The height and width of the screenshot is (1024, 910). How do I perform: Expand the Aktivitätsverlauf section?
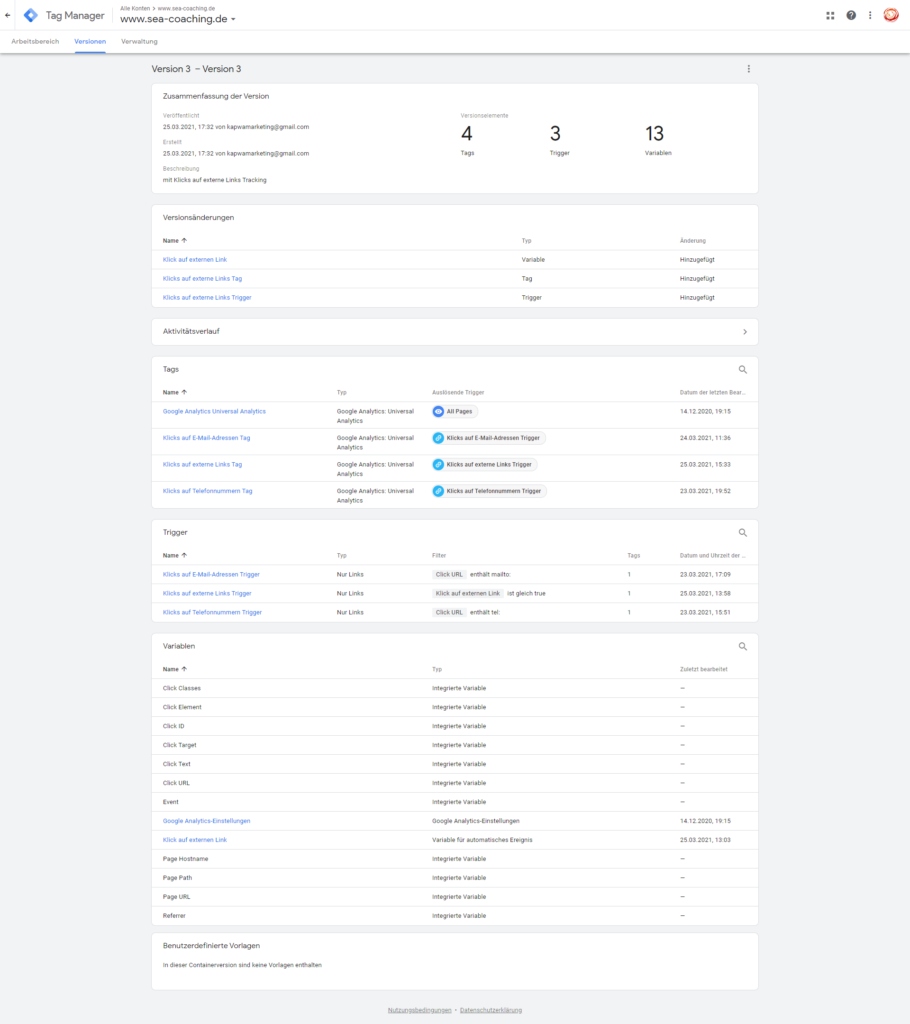[x=744, y=332]
